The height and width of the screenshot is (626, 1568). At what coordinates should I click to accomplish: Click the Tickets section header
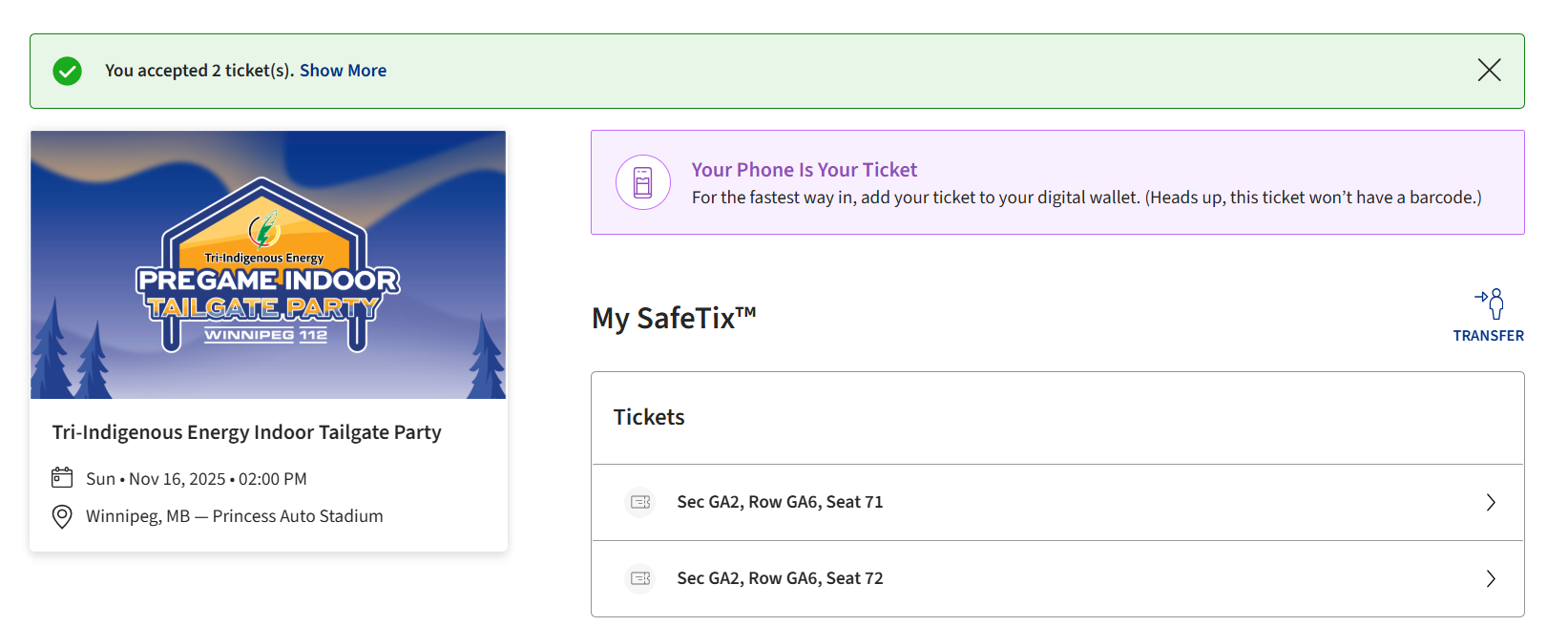click(x=649, y=417)
